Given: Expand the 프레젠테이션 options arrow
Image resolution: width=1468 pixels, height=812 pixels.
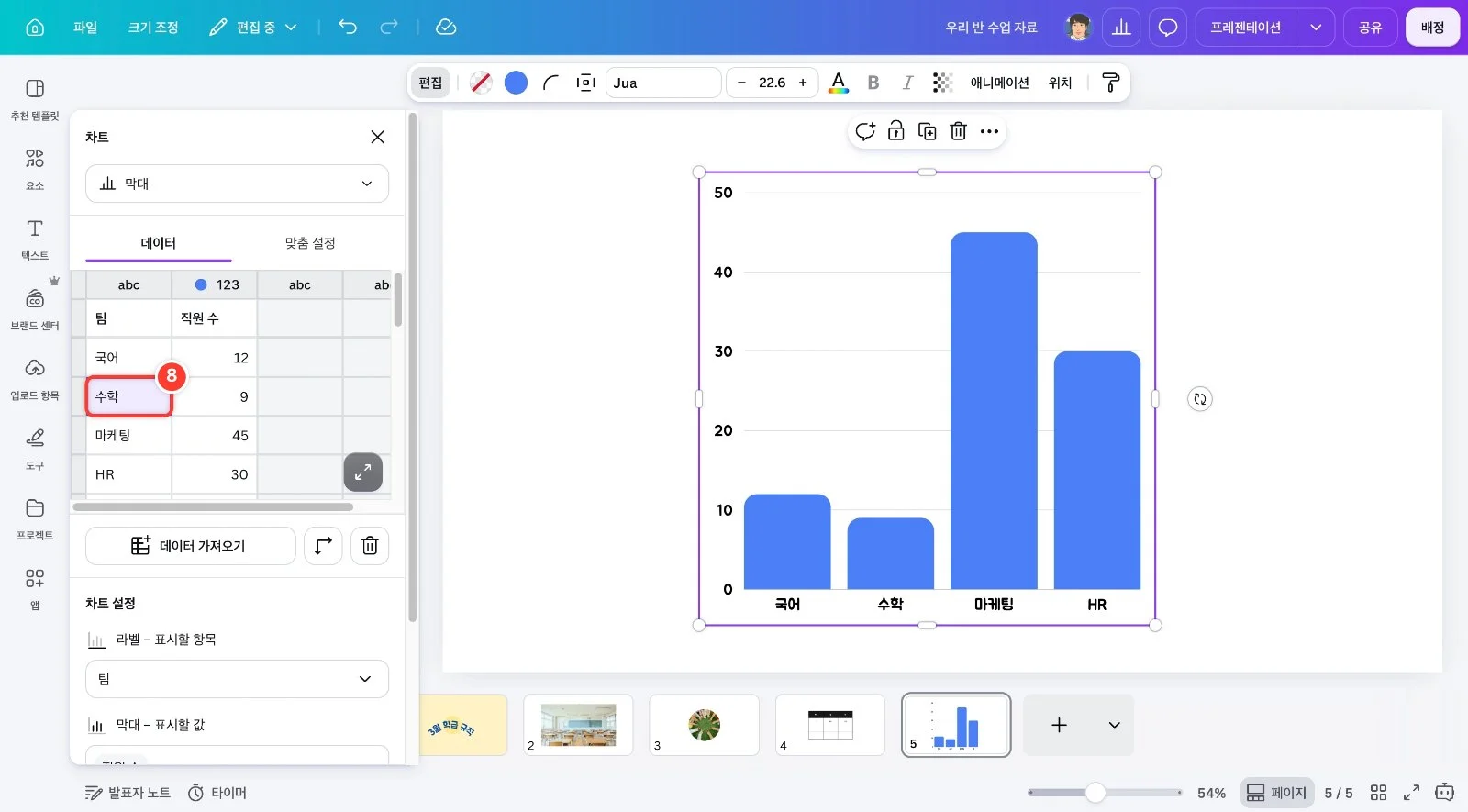Looking at the screenshot, I should coord(1316,28).
